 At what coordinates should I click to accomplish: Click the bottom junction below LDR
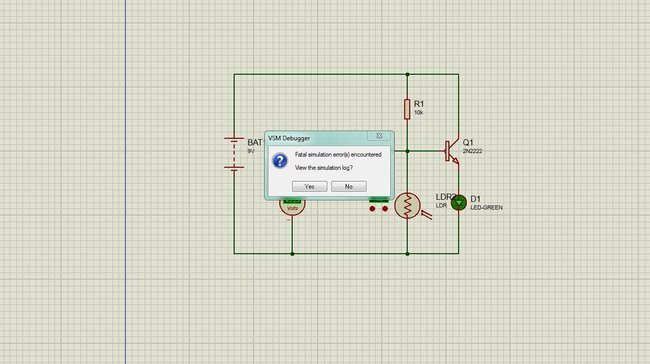[407, 254]
